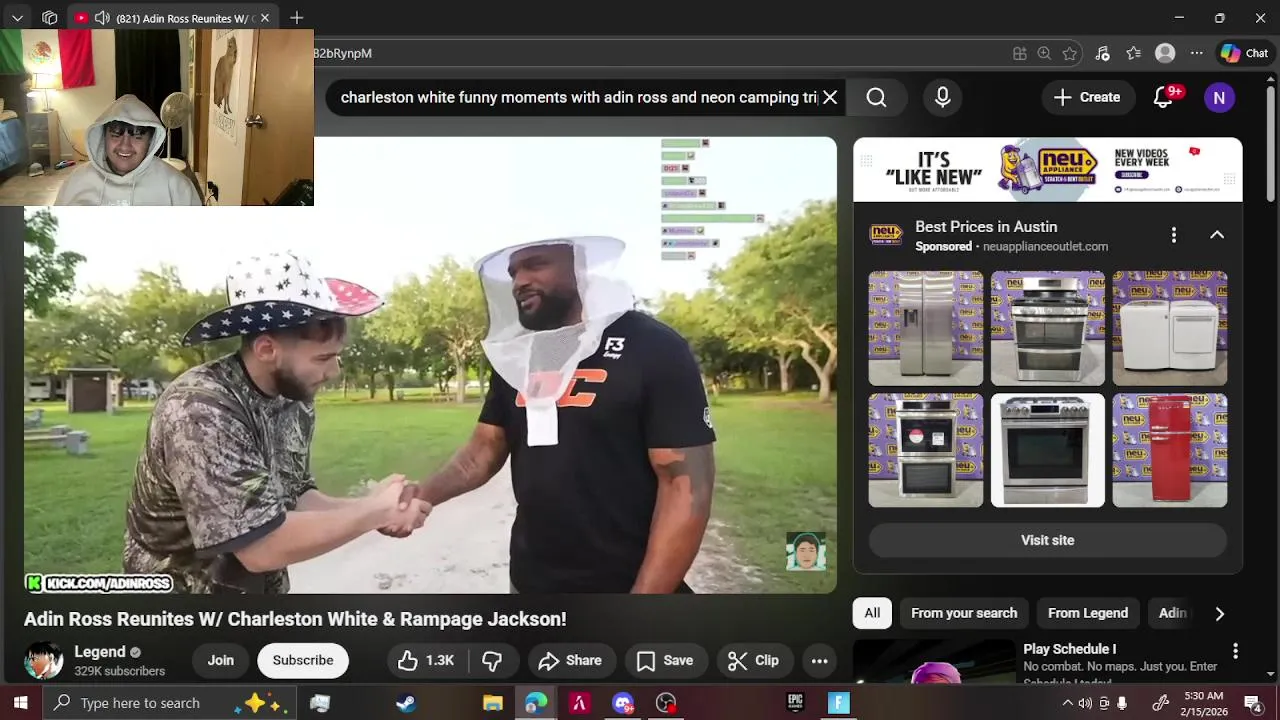Open a new browser tab
The height and width of the screenshot is (720, 1280).
(296, 18)
